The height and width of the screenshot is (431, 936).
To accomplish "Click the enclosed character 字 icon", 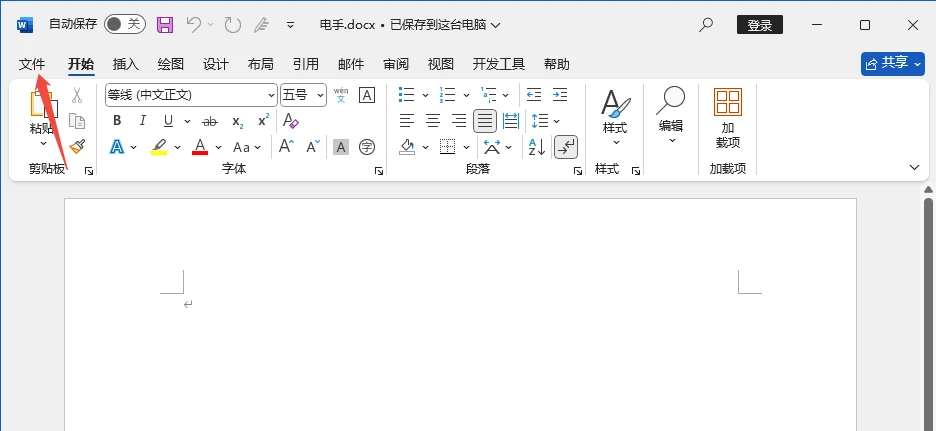I will click(367, 147).
